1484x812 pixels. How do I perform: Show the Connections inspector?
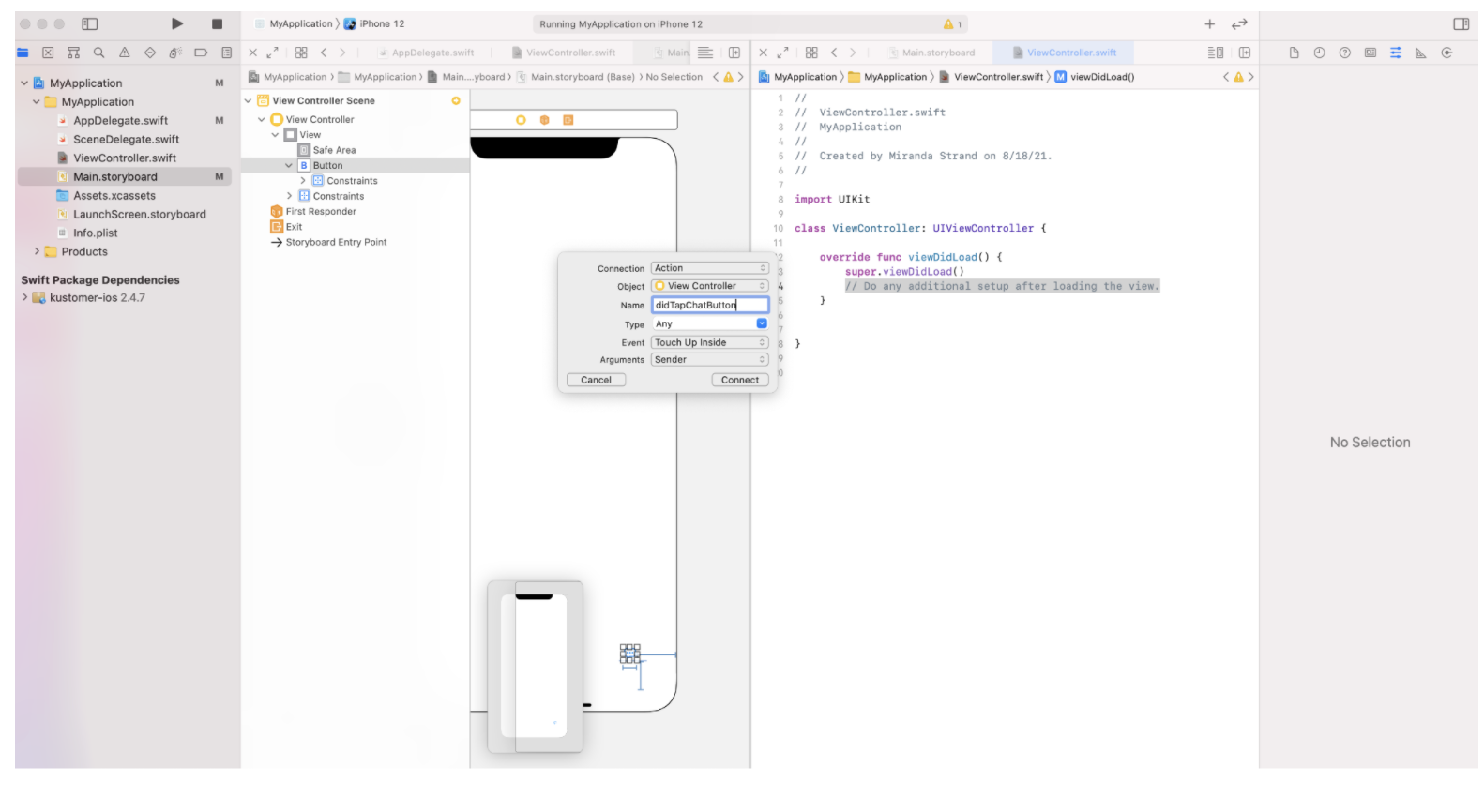(1446, 53)
